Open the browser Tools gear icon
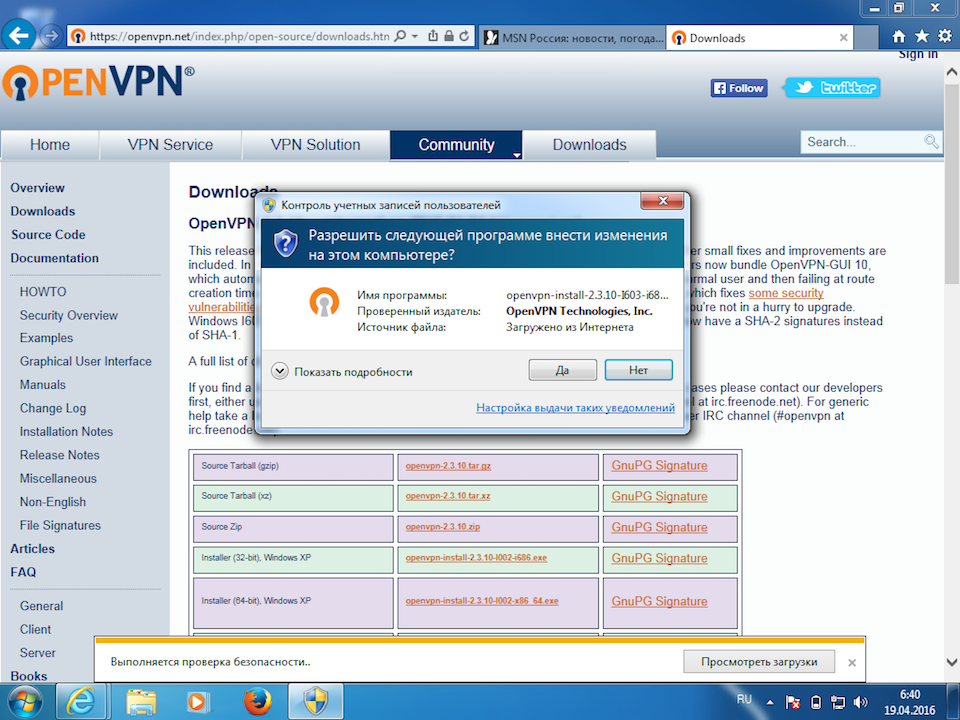960x720 pixels. point(945,37)
